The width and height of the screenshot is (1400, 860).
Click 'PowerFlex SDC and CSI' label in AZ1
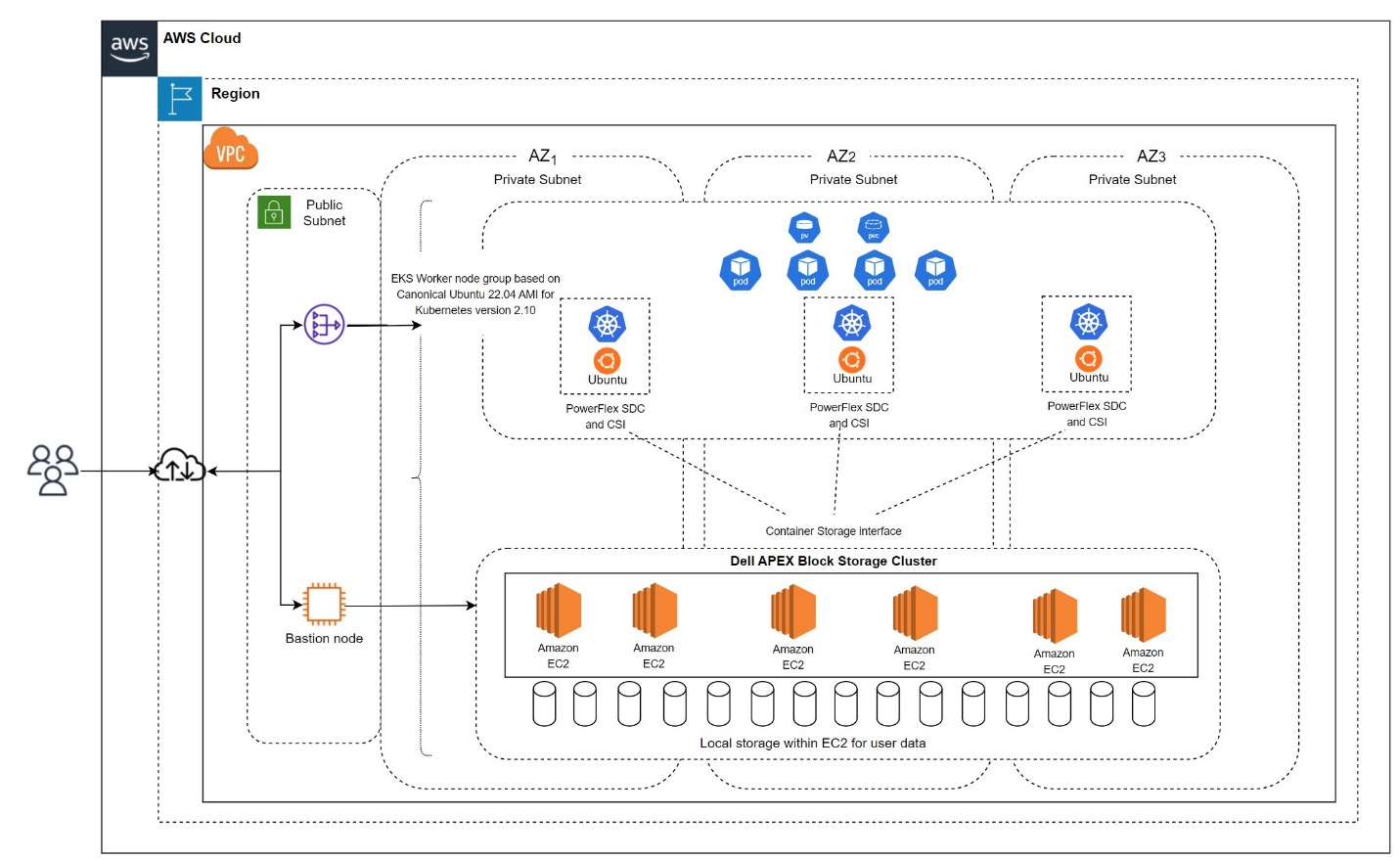(x=606, y=417)
